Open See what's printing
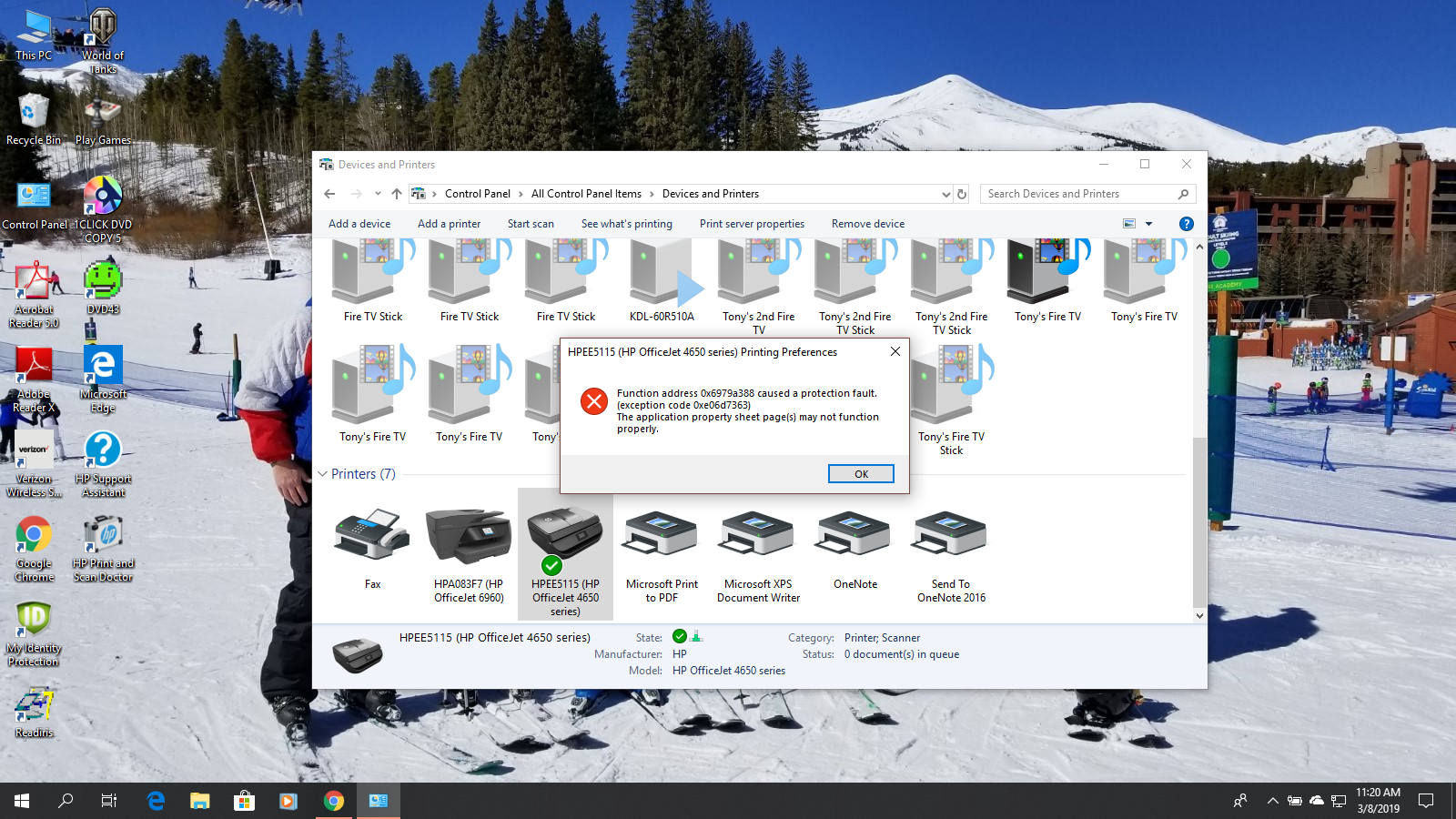Screen dimensions: 1456x819 click(x=627, y=224)
